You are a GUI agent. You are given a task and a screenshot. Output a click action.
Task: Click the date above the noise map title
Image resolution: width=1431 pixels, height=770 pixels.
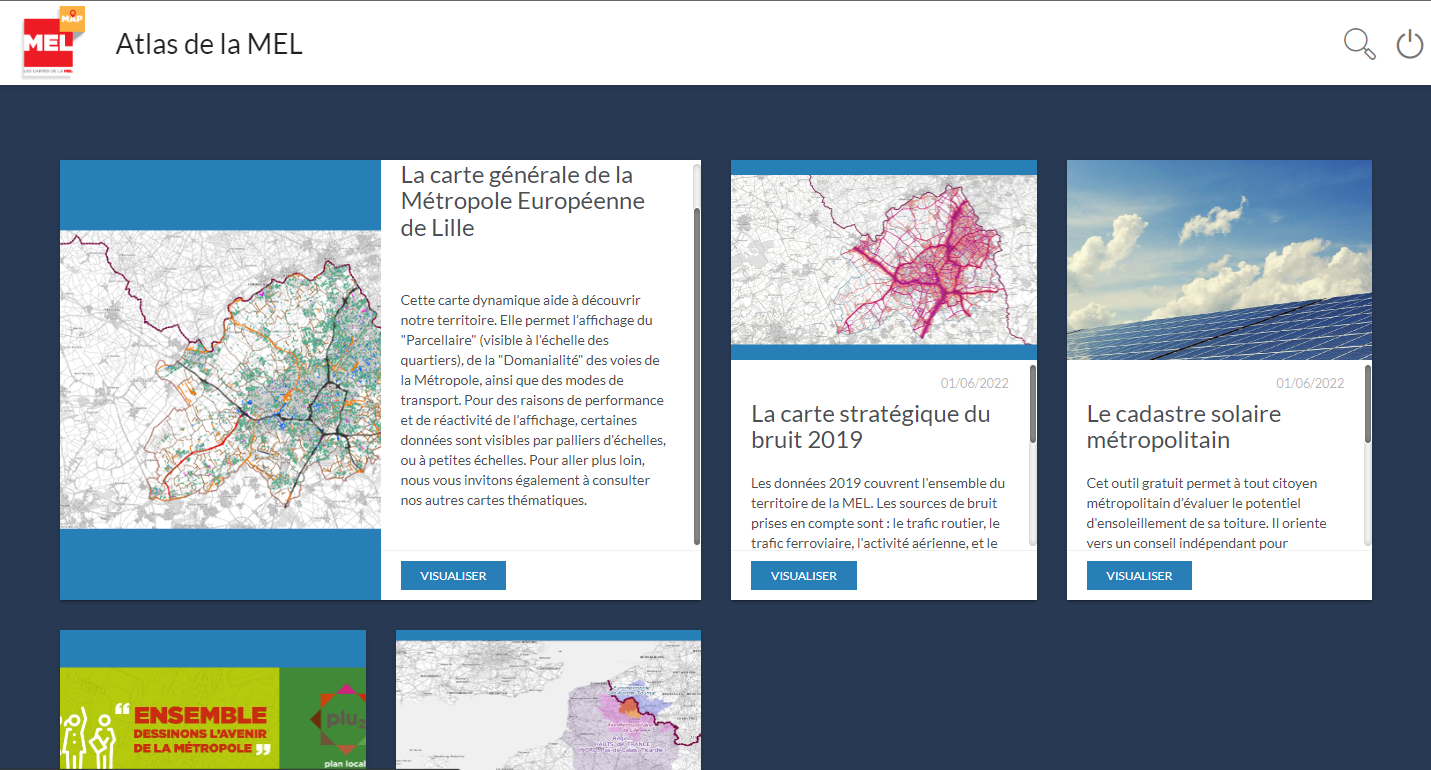pyautogui.click(x=975, y=383)
